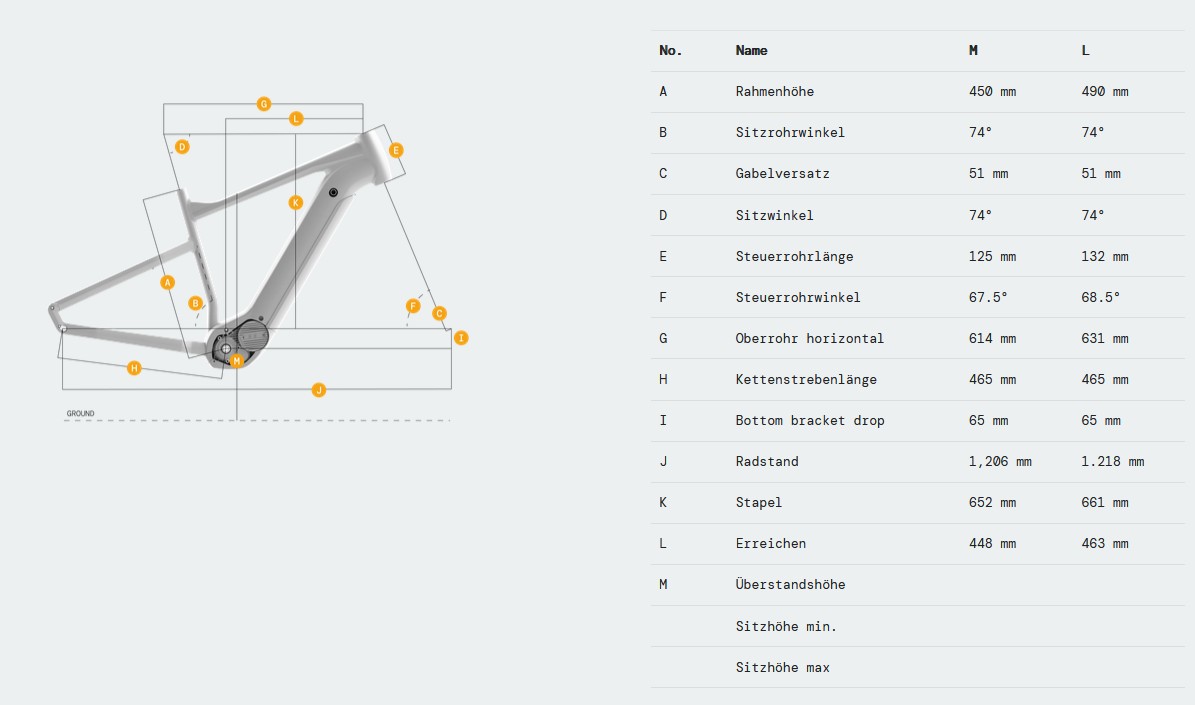This screenshot has height=705, width=1195.
Task: Click the Radstand row label
Action: click(x=766, y=461)
